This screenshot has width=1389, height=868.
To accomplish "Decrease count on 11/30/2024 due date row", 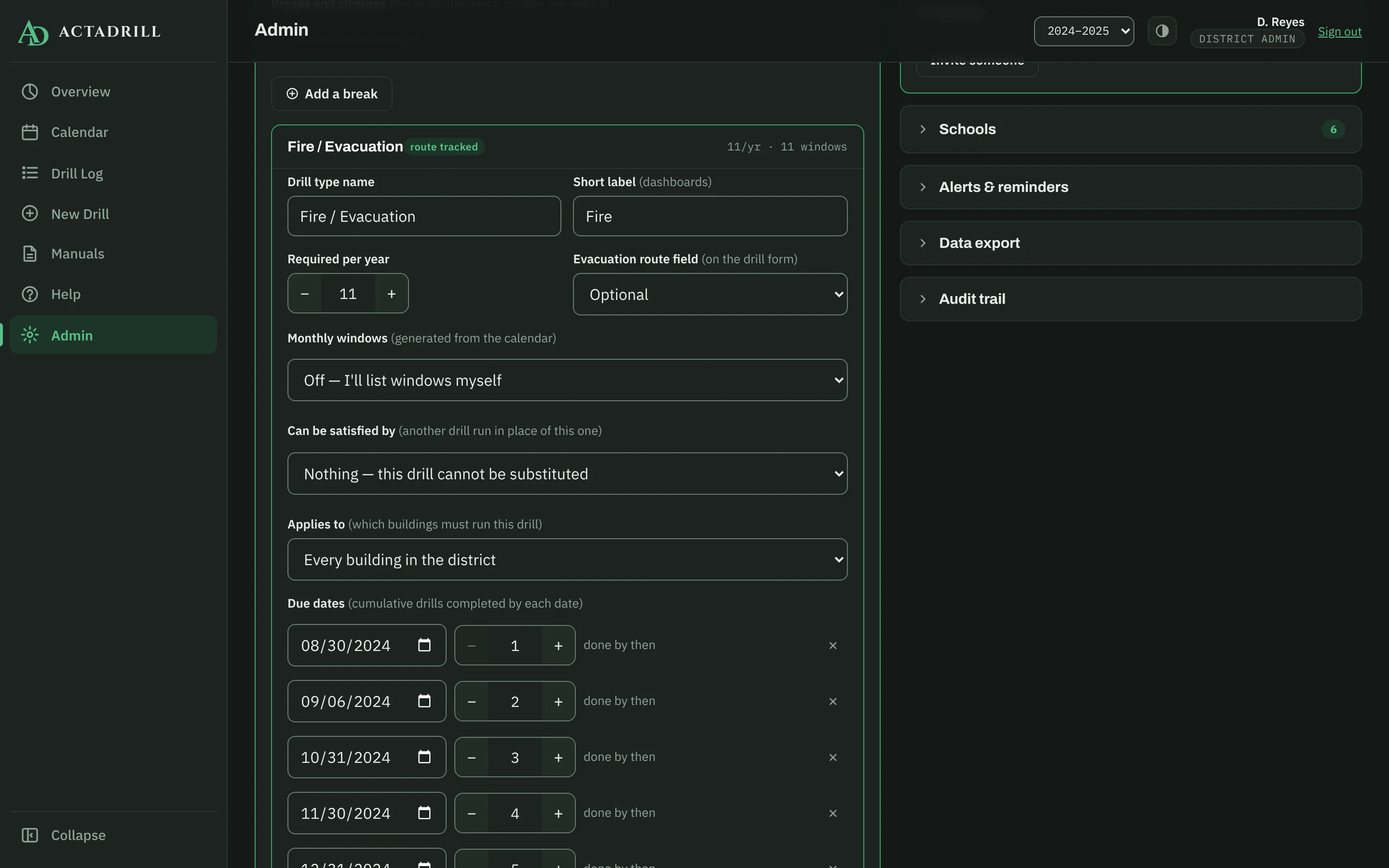I will pos(472,813).
